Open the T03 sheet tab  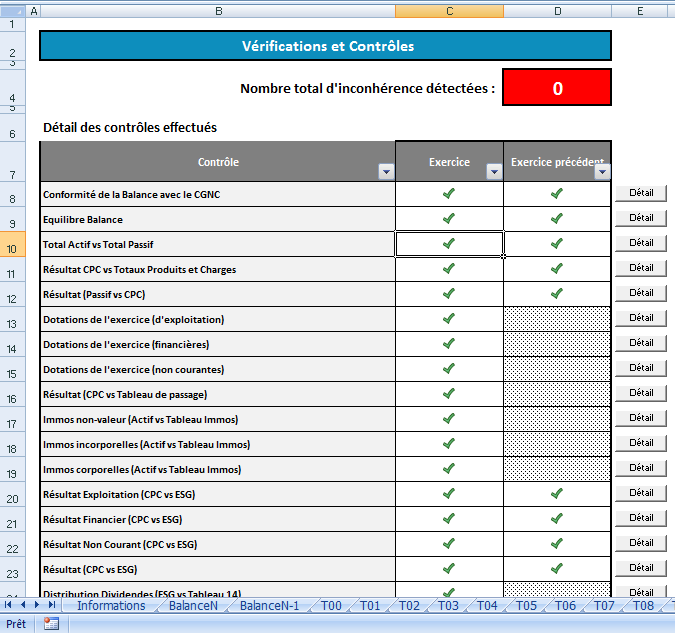pyautogui.click(x=448, y=605)
